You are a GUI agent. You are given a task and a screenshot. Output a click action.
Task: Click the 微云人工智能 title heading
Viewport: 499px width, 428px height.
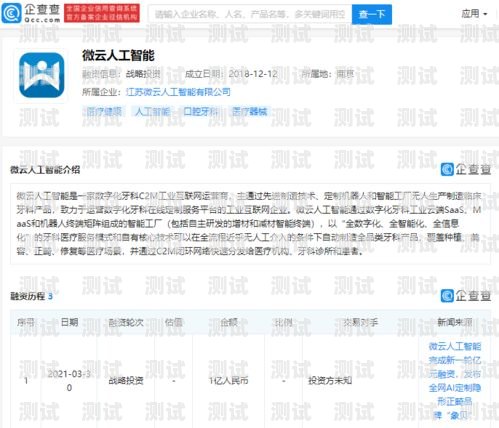tap(118, 55)
